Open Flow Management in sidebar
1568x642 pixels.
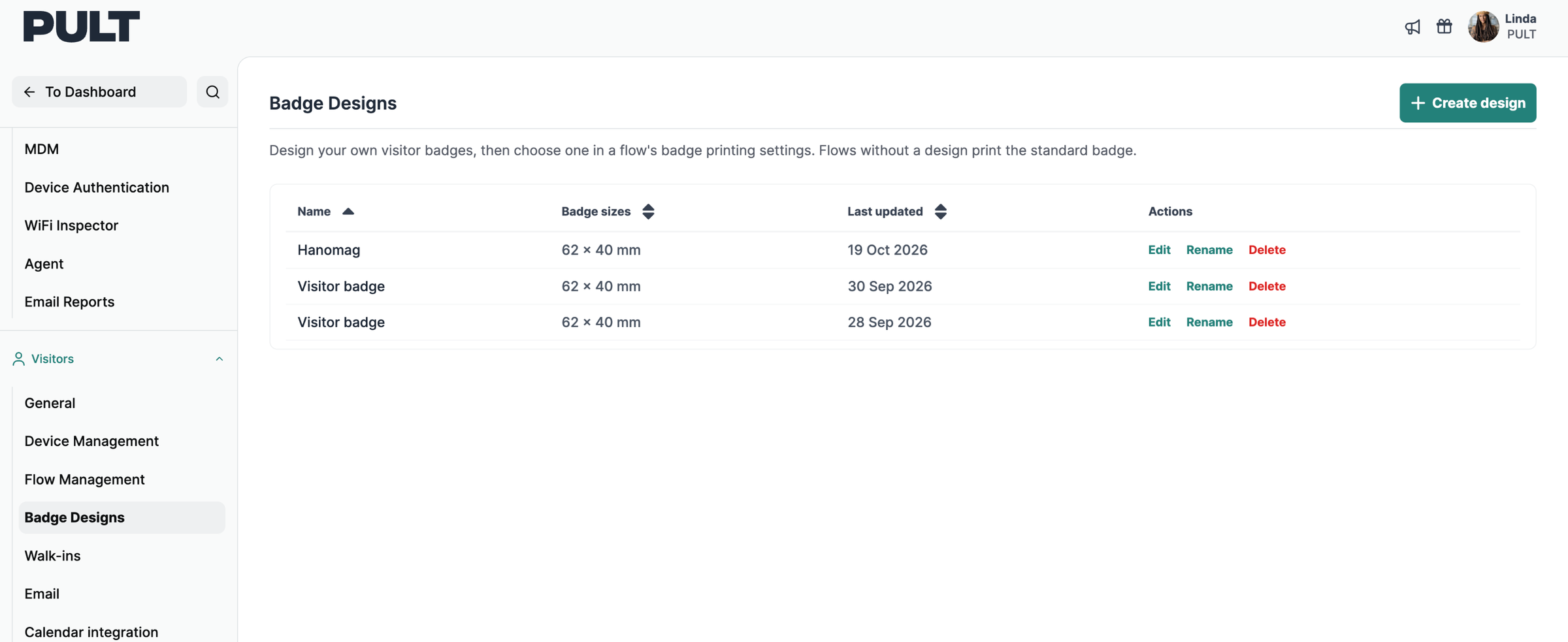[84, 479]
